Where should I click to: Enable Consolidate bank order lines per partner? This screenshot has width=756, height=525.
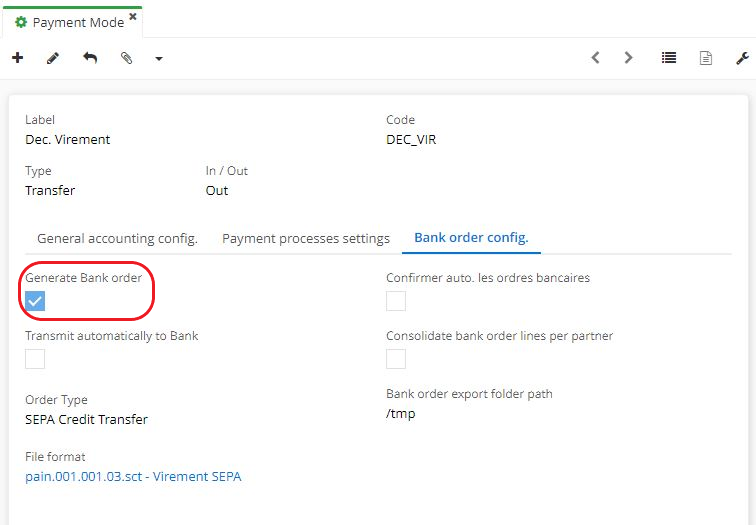coord(396,359)
